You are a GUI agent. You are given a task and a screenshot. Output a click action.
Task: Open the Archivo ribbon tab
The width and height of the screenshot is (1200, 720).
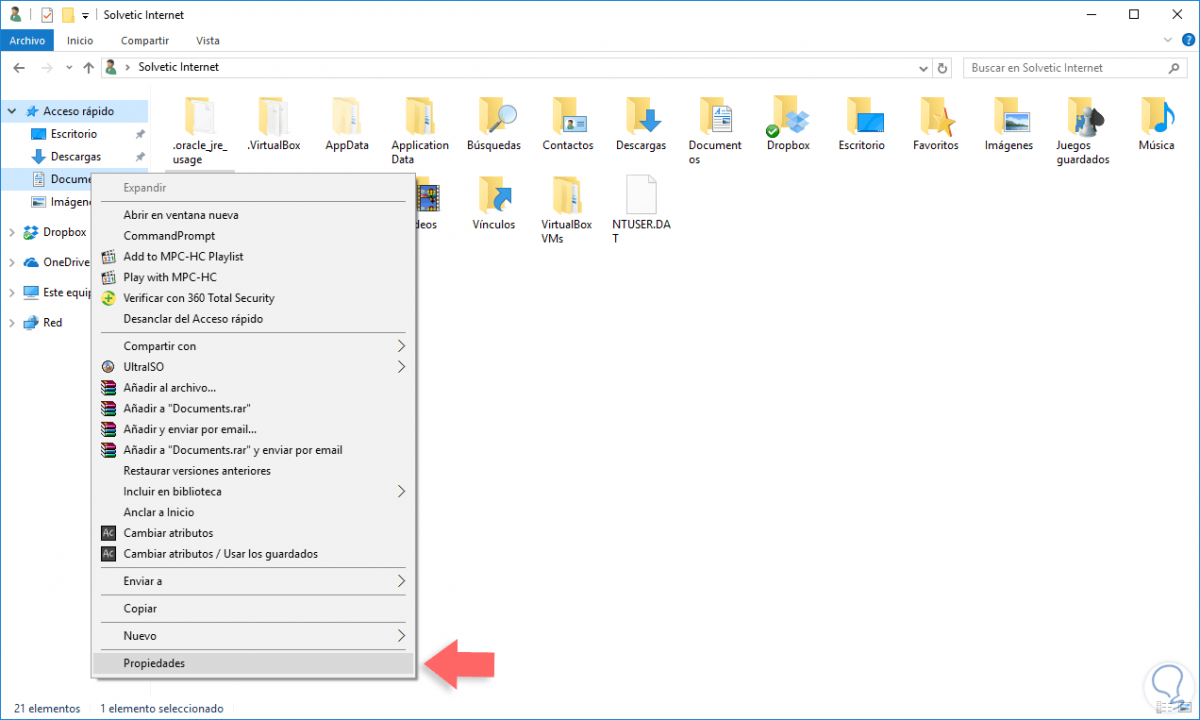coord(28,41)
